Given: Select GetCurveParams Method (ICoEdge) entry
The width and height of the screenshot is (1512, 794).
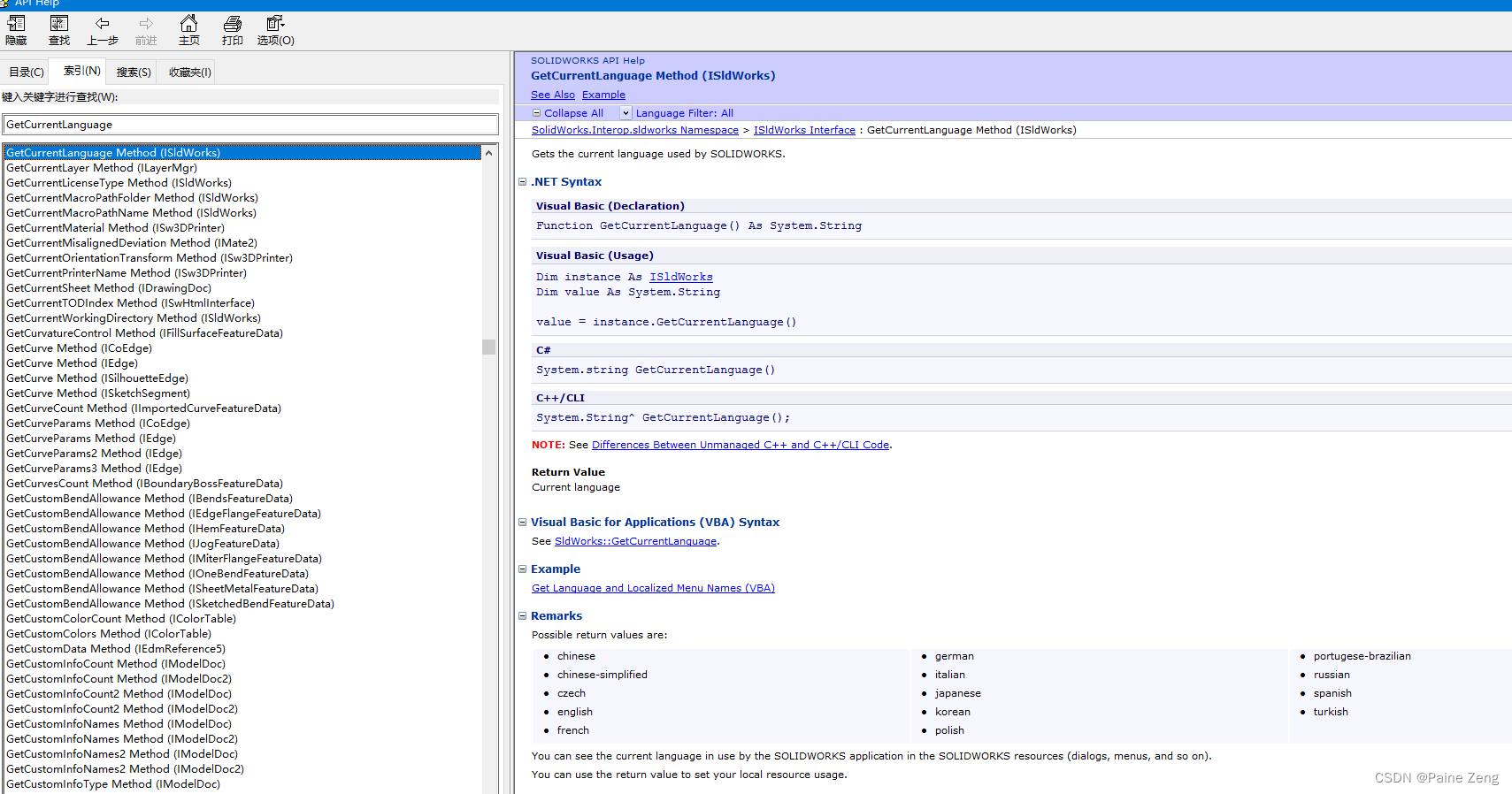Looking at the screenshot, I should [98, 424].
